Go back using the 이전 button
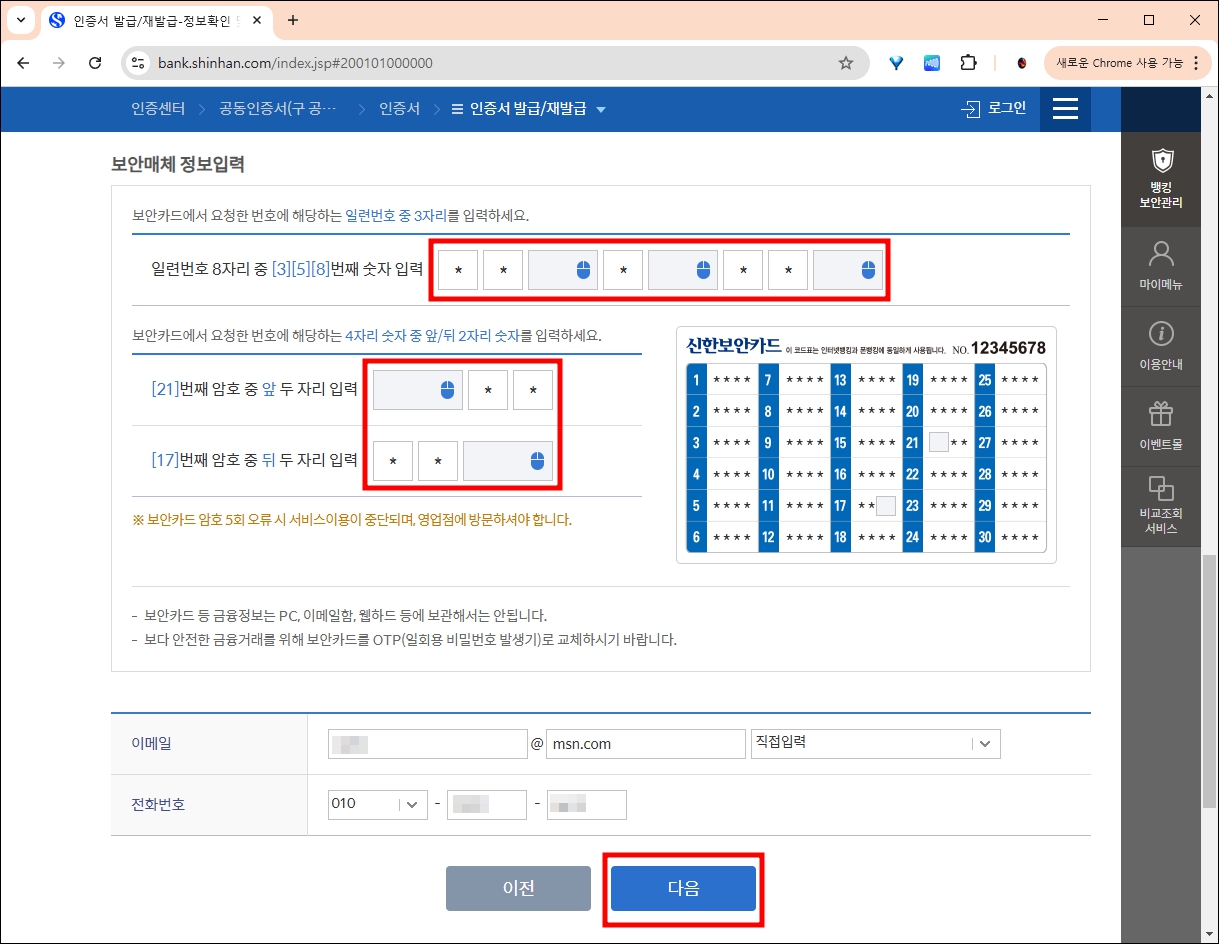This screenshot has width=1219, height=944. pos(518,887)
